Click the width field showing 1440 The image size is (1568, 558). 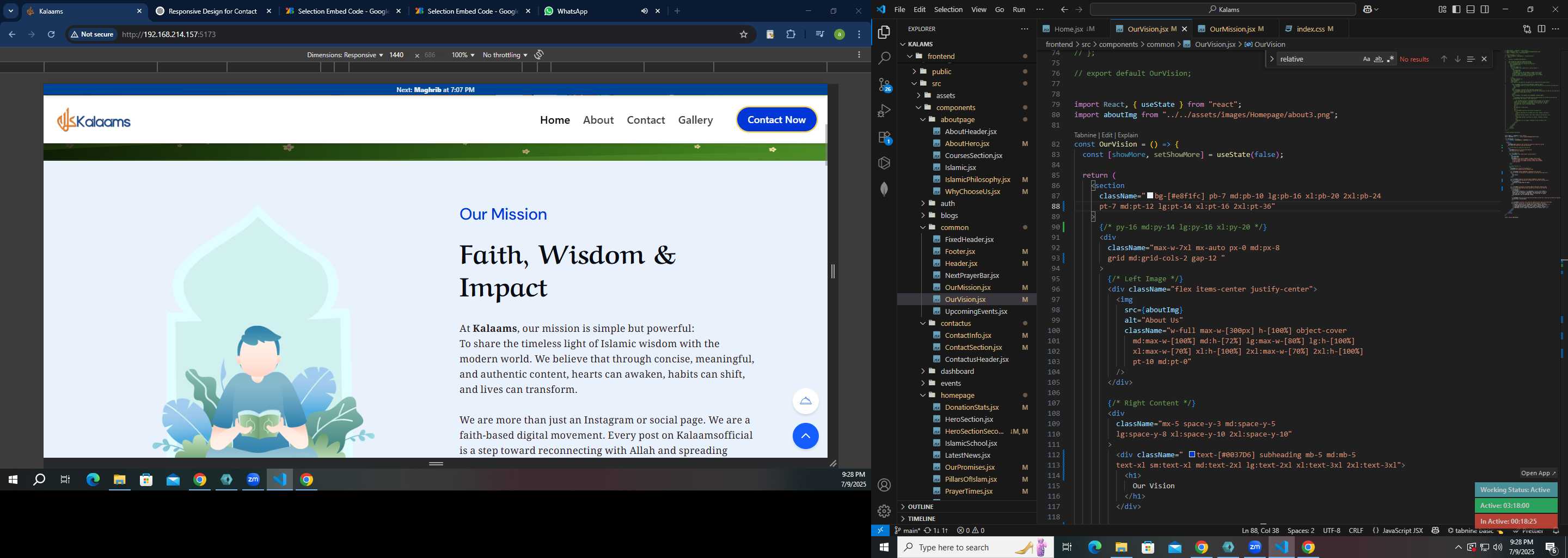coord(397,55)
